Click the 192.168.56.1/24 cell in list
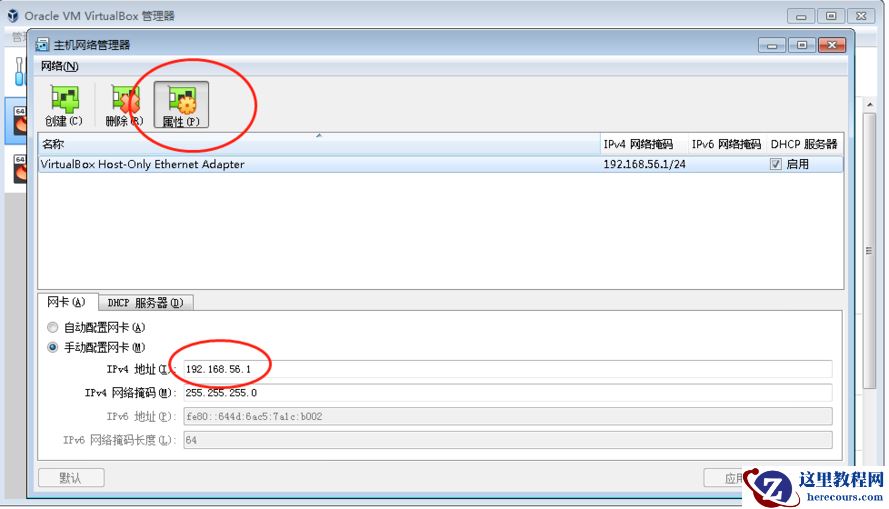The height and width of the screenshot is (509, 889). (x=644, y=164)
